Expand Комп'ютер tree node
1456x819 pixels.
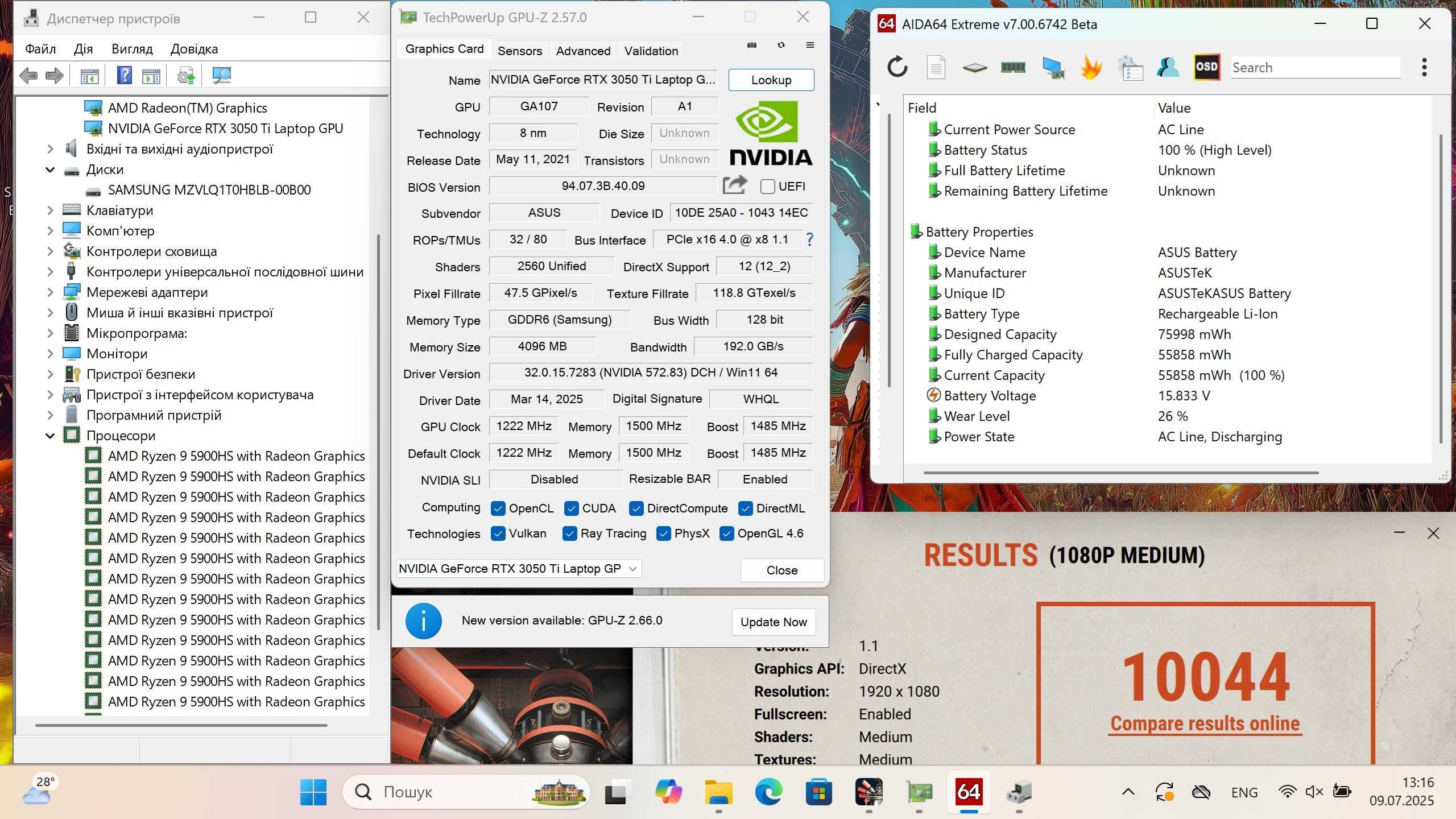coord(50,231)
